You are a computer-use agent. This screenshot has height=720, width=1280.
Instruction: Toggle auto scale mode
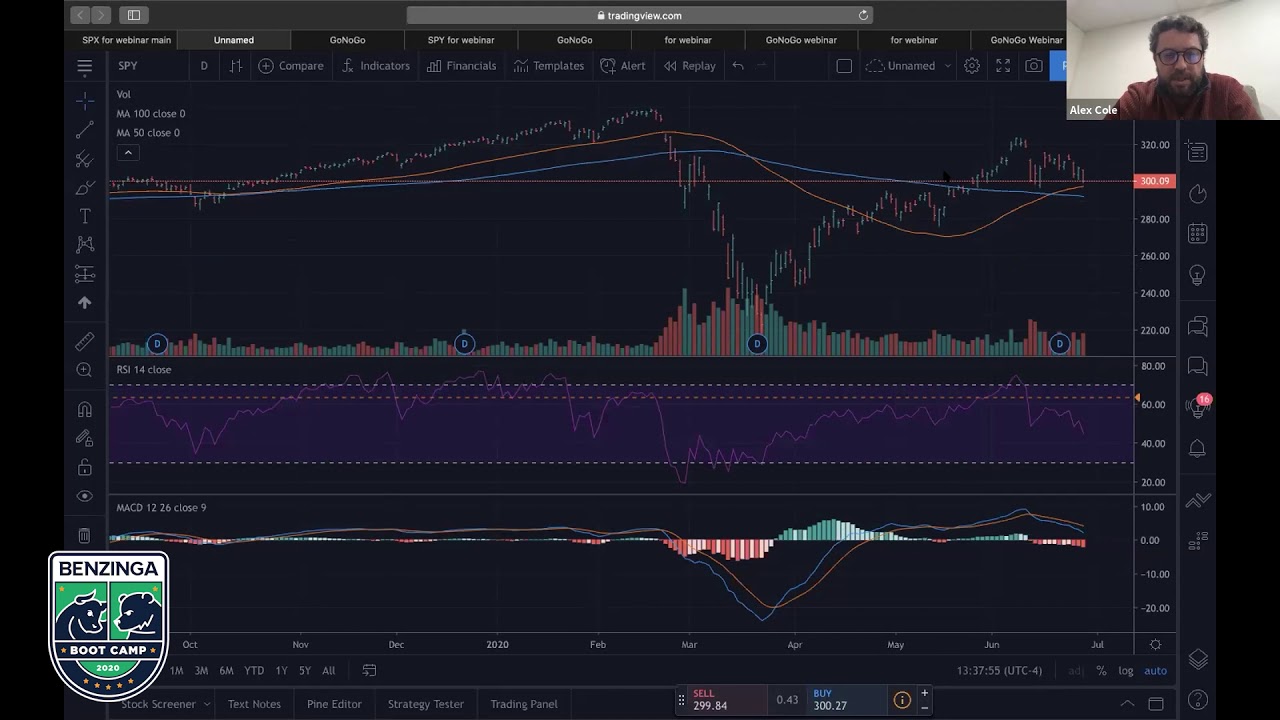click(1155, 671)
